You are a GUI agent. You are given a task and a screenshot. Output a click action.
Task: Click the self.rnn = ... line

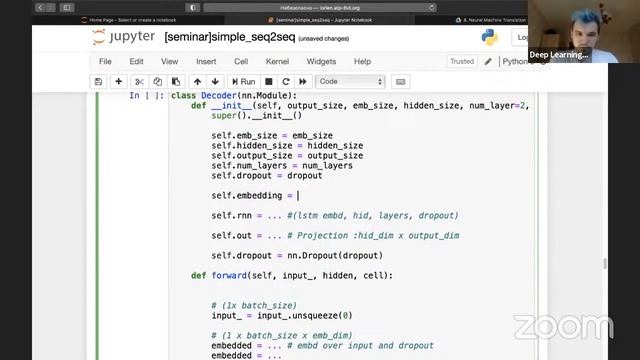(335, 216)
